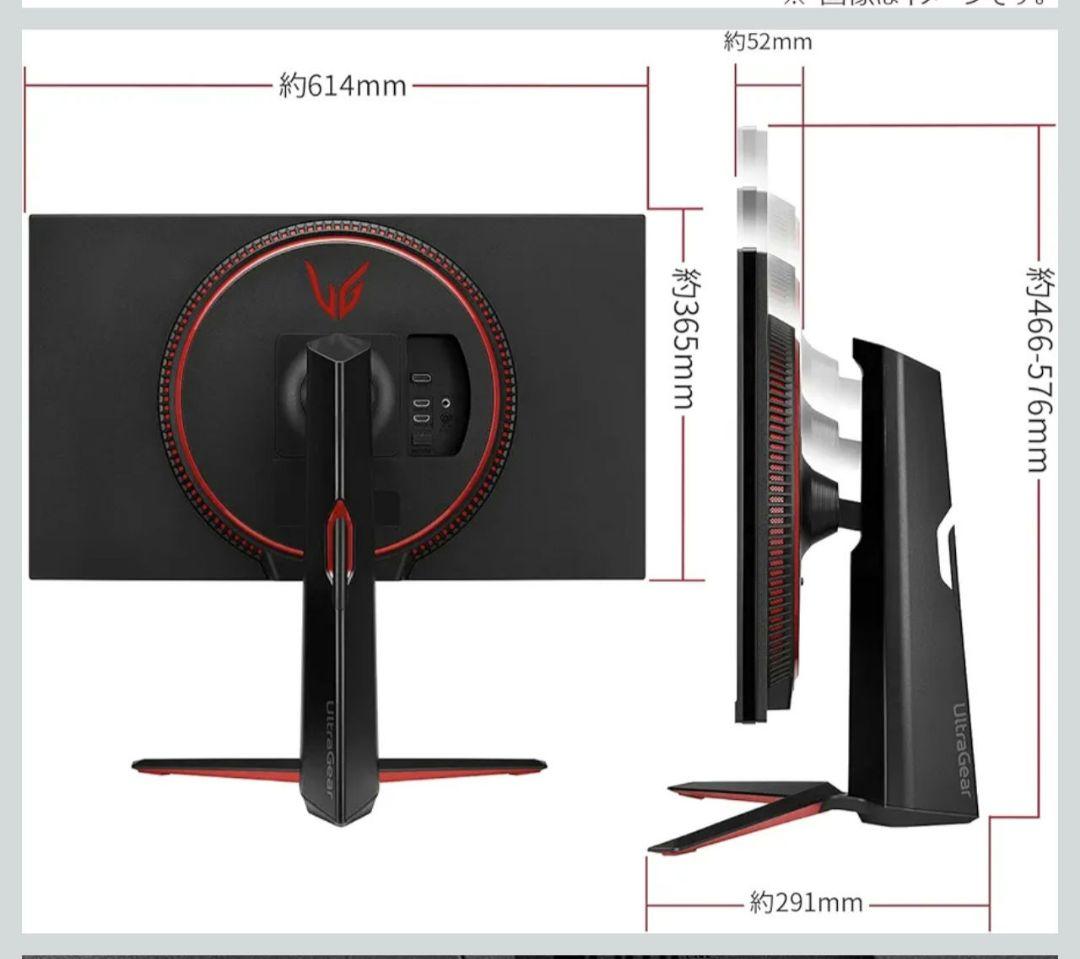
Task: Click the red cable clip on stand neck
Action: (x=340, y=542)
